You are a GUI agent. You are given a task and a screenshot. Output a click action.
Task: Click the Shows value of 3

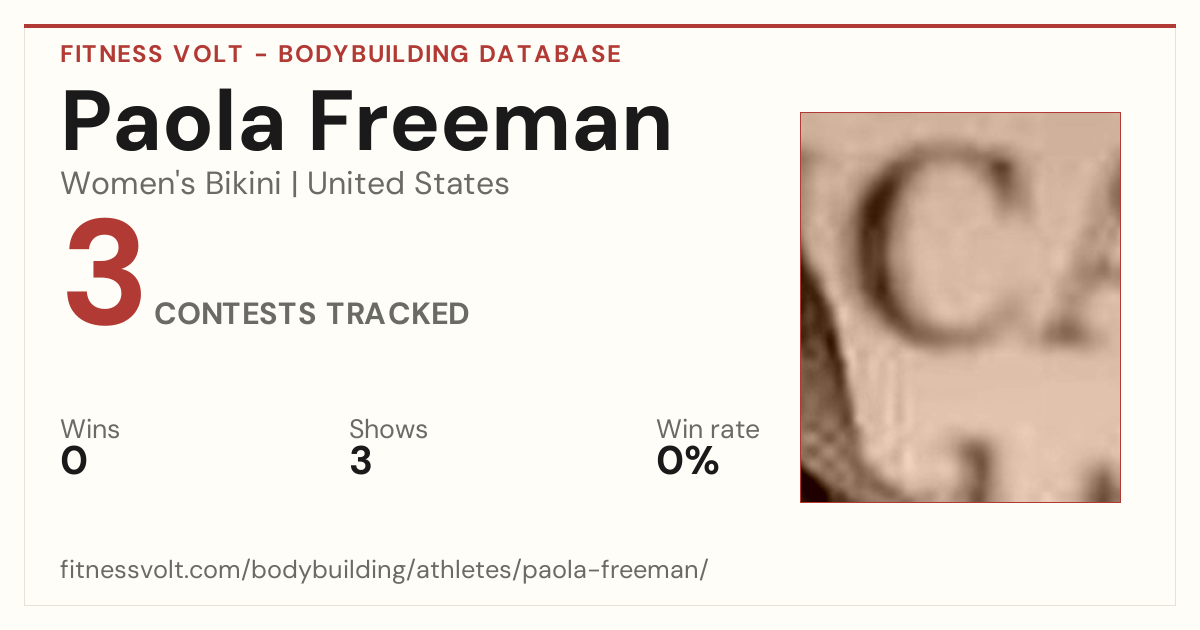click(x=361, y=462)
